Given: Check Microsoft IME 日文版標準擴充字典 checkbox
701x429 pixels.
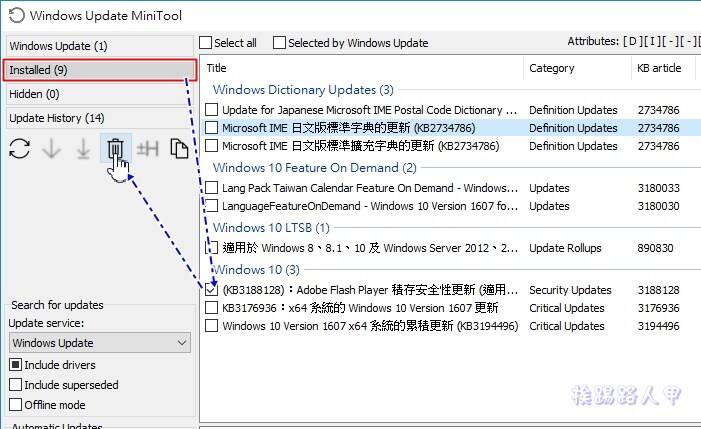Looking at the screenshot, I should (211, 146).
